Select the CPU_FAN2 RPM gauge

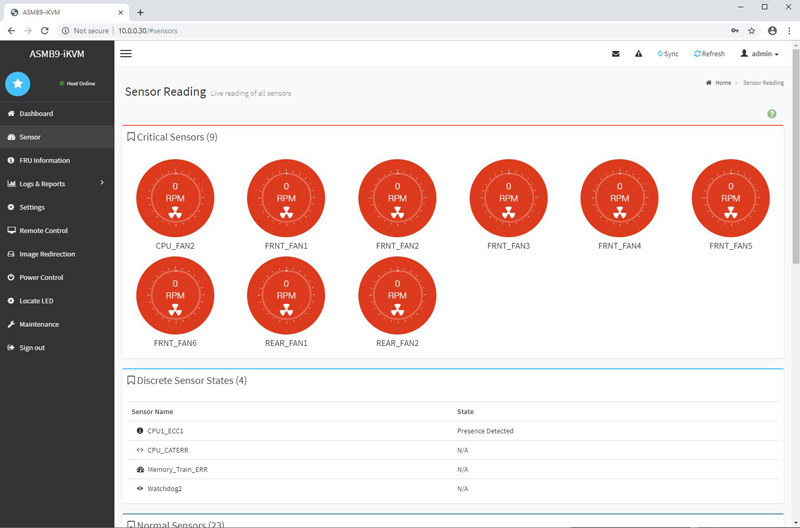(175, 198)
